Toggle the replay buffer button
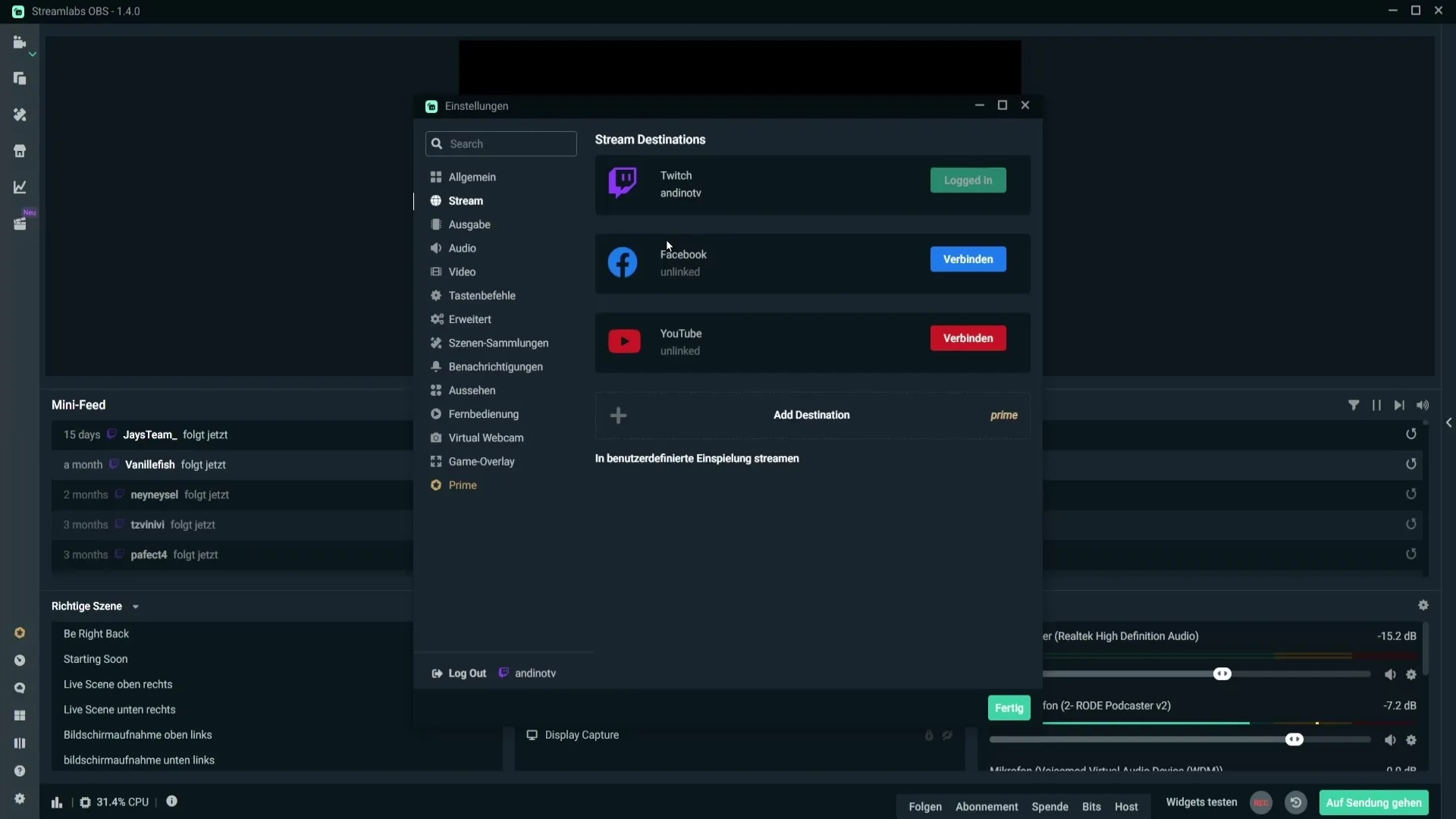The height and width of the screenshot is (819, 1456). 1296,802
